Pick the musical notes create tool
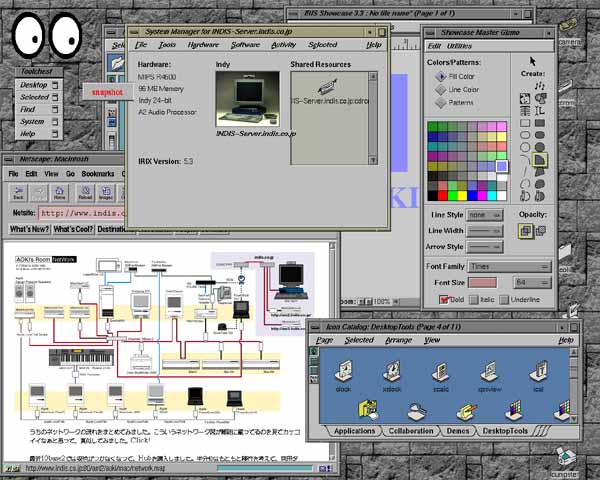600x480 pixels. (540, 85)
